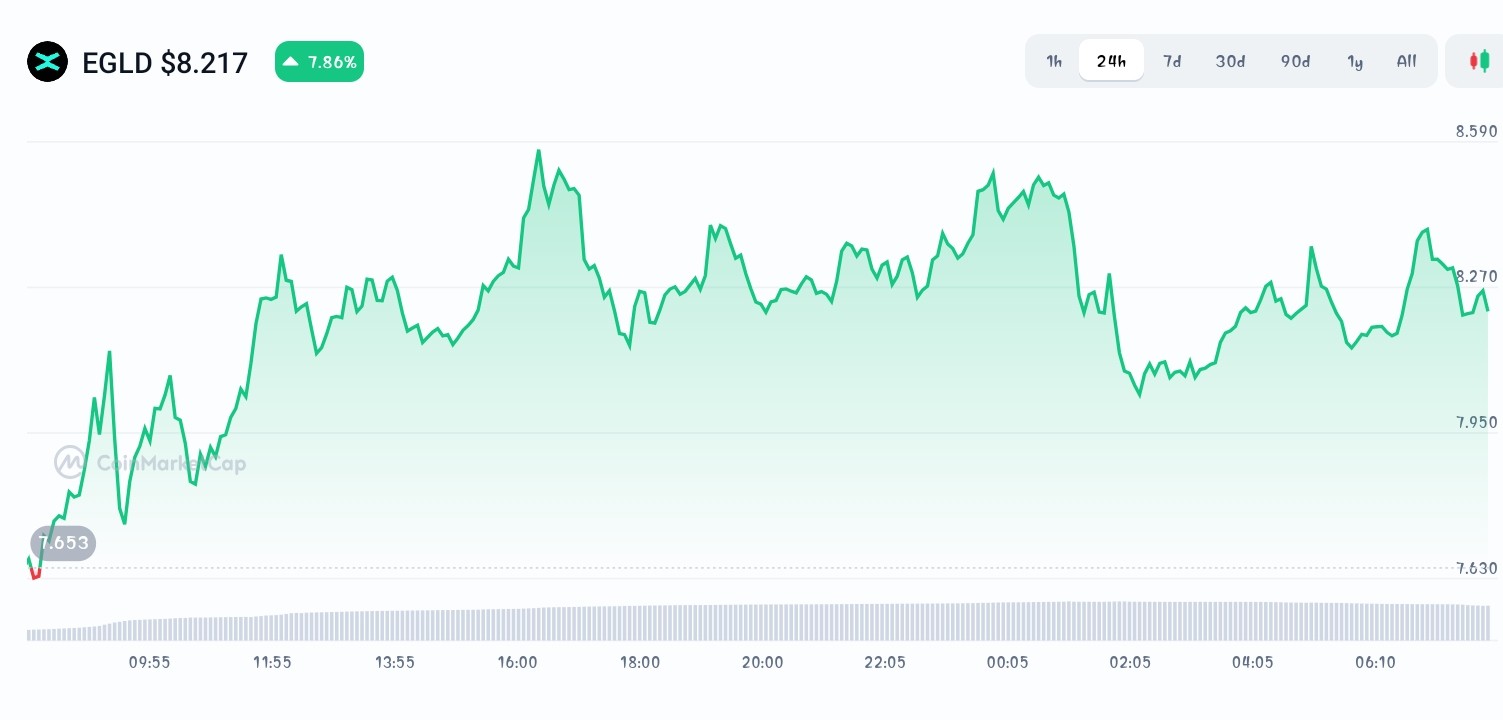Switch chart to 30d range
Viewport: 1503px width, 720px height.
coord(1230,61)
